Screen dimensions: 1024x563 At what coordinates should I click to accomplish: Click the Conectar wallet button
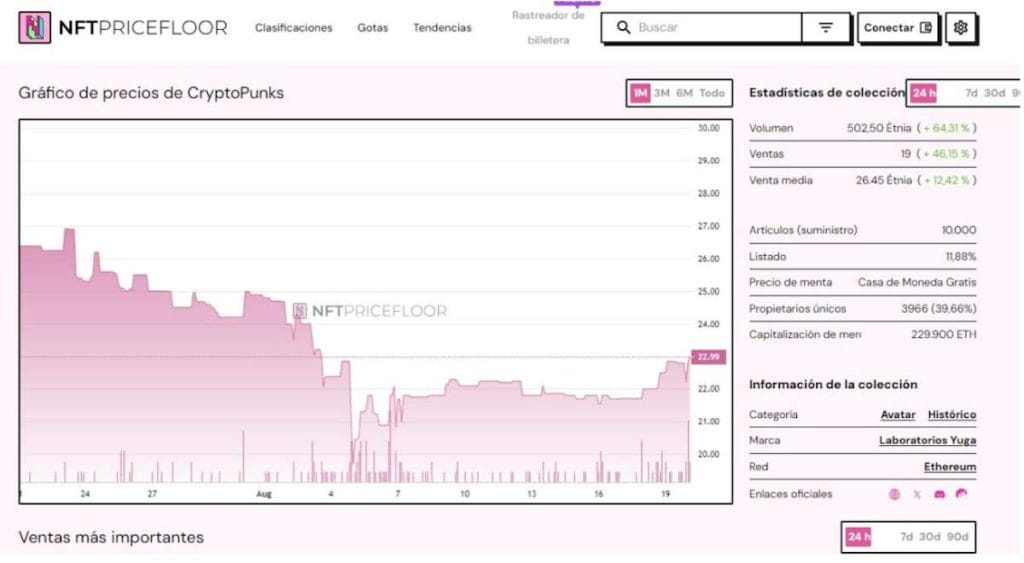[x=898, y=27]
